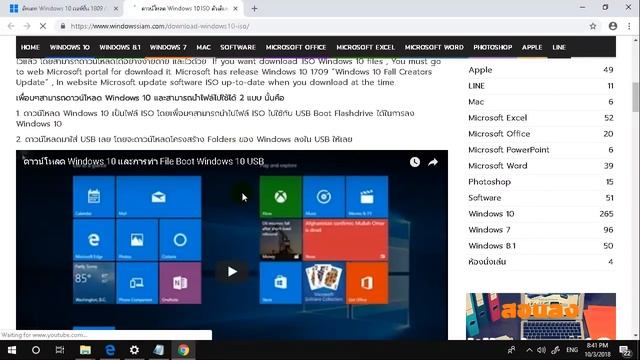Image resolution: width=640 pixels, height=360 pixels.
Task: Stop loading the page in Chrome
Action: tap(43, 26)
